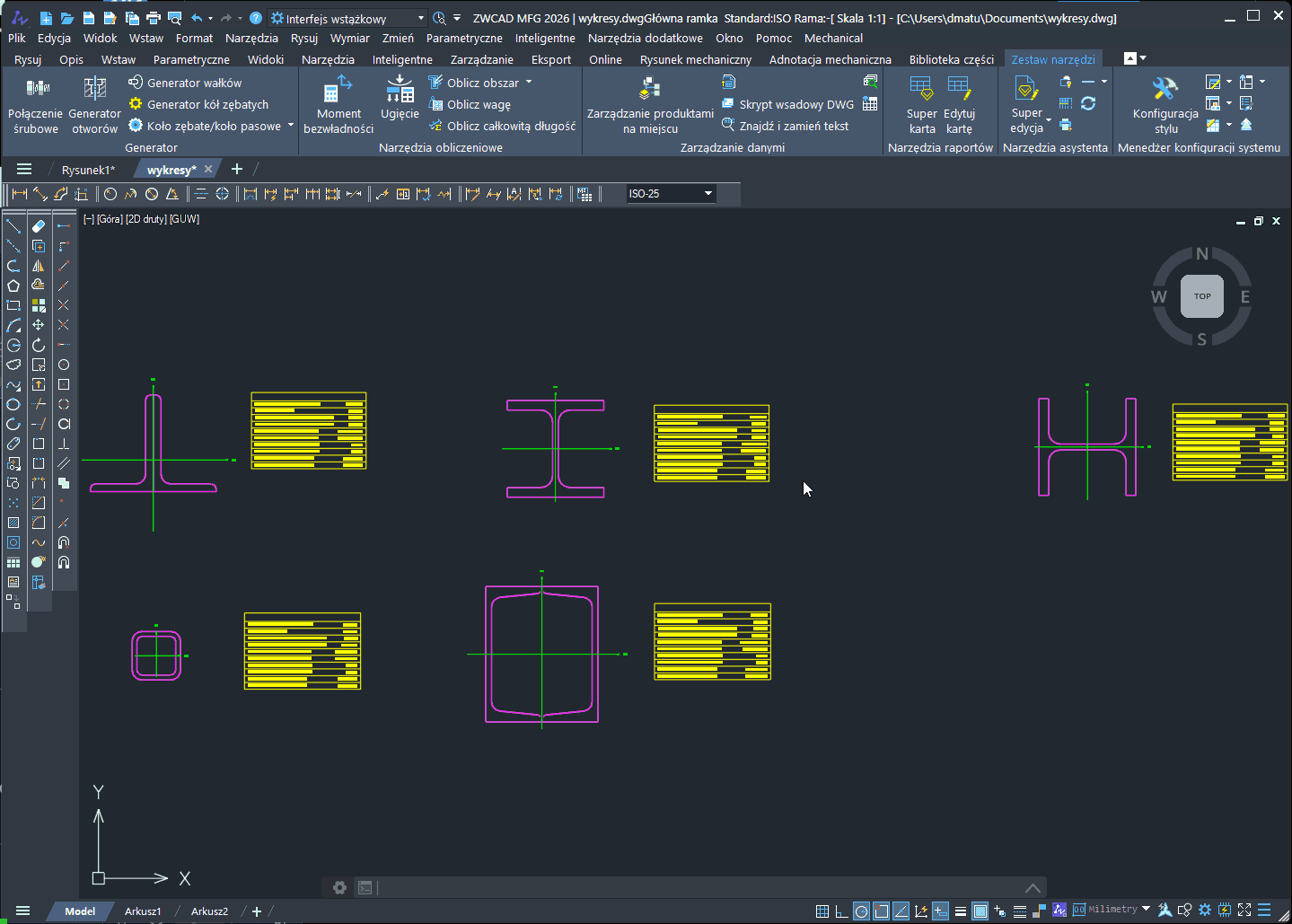The width and height of the screenshot is (1292, 924).
Task: Select the Line draw tool
Action: [13, 226]
